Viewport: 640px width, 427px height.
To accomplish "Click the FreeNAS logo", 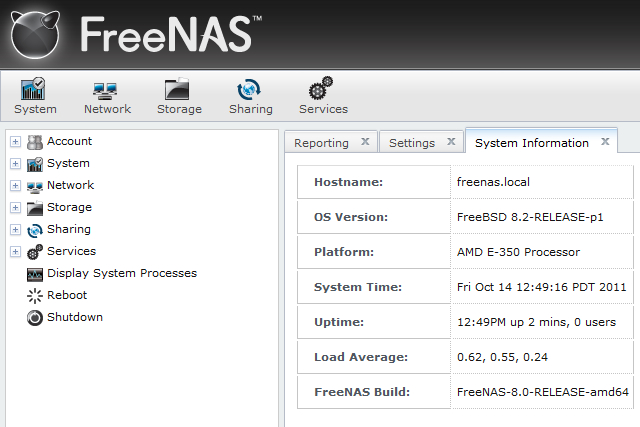I will click(130, 34).
